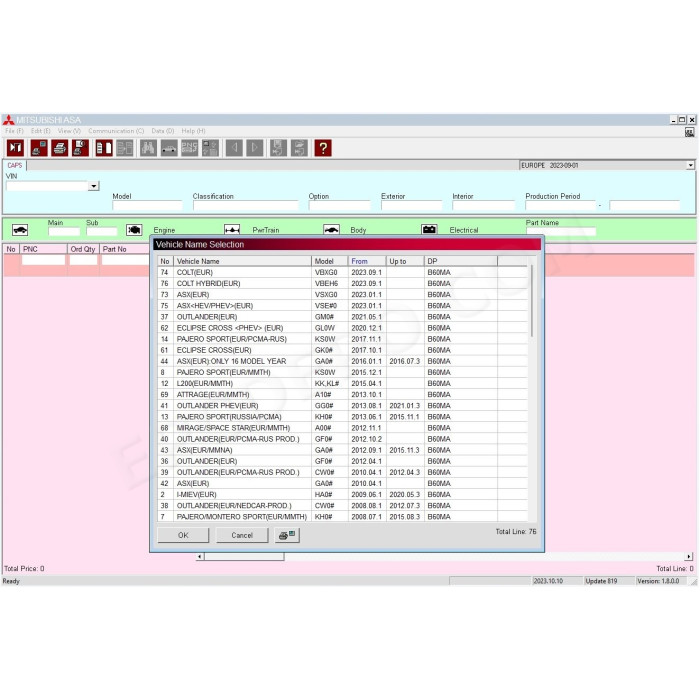This screenshot has width=700, height=700.
Task: Open the Data (D) menu
Action: click(162, 131)
